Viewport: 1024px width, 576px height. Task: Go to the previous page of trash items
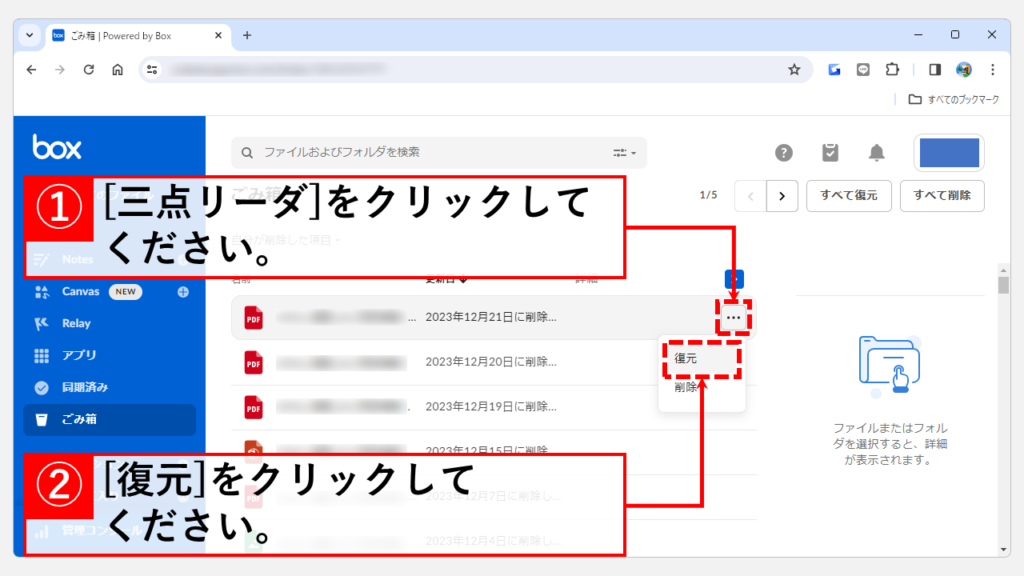pyautogui.click(x=750, y=196)
